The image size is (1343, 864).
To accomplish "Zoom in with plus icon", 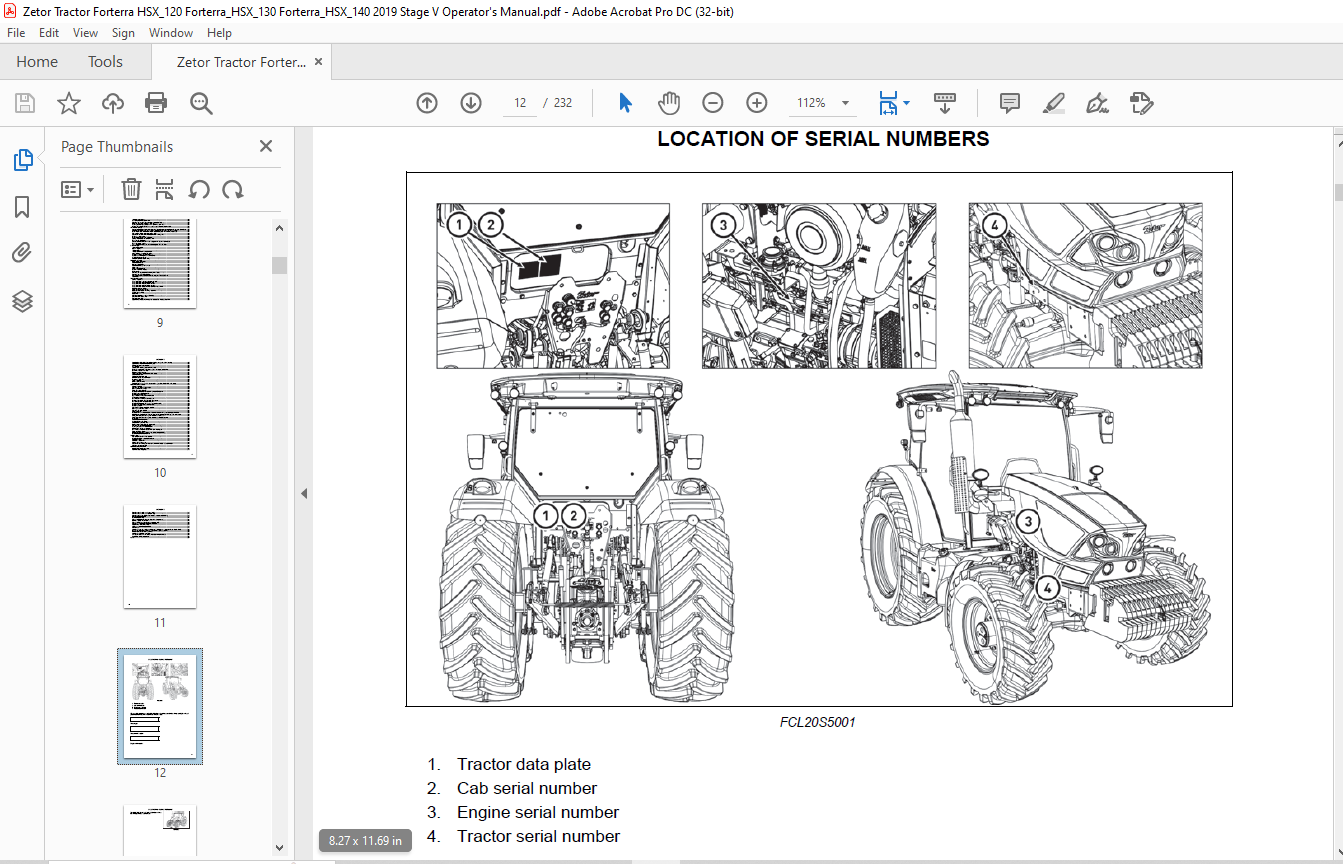I will pyautogui.click(x=757, y=103).
